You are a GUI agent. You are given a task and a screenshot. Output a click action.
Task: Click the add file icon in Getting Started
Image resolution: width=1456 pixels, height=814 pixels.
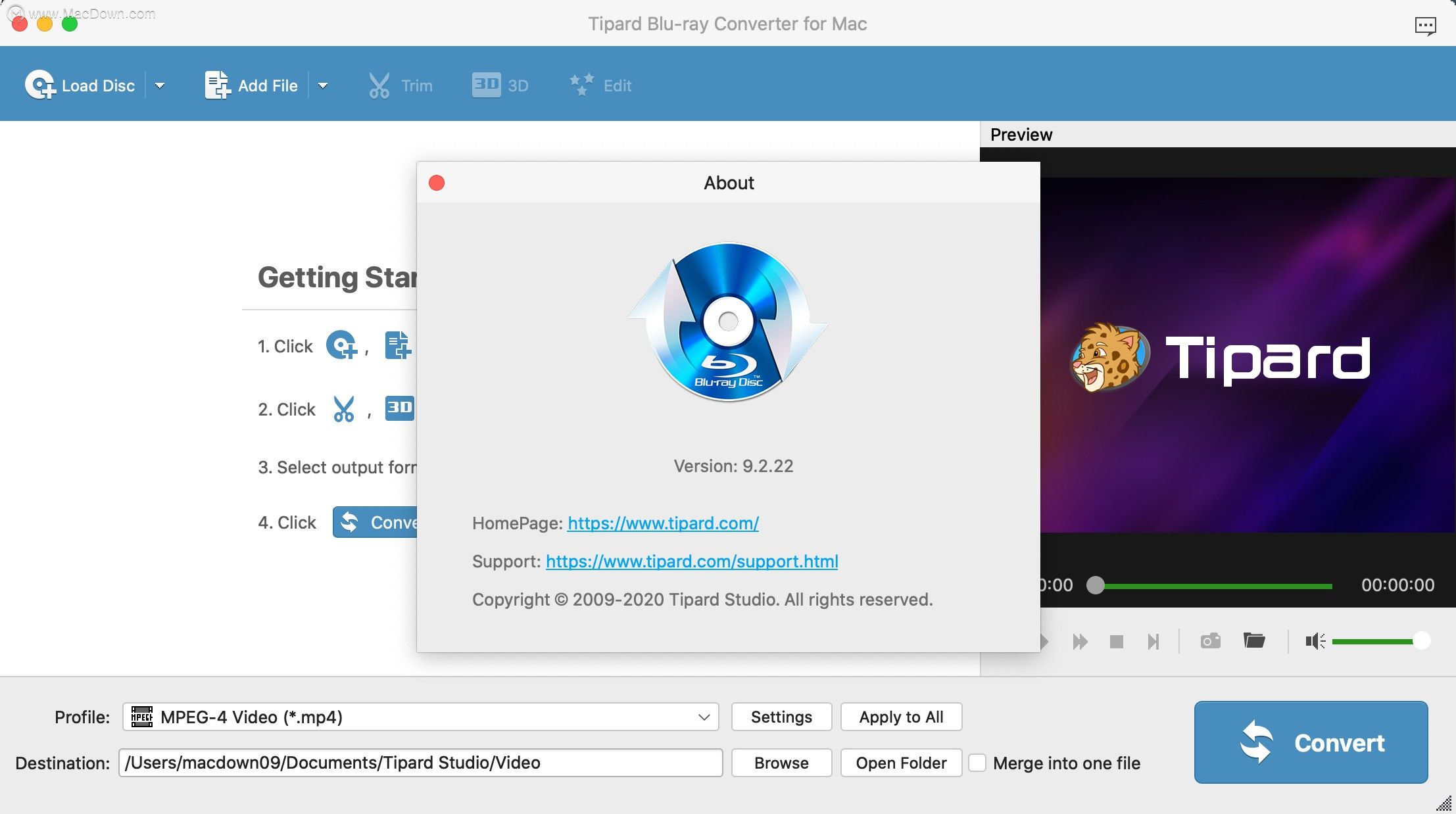tap(398, 345)
